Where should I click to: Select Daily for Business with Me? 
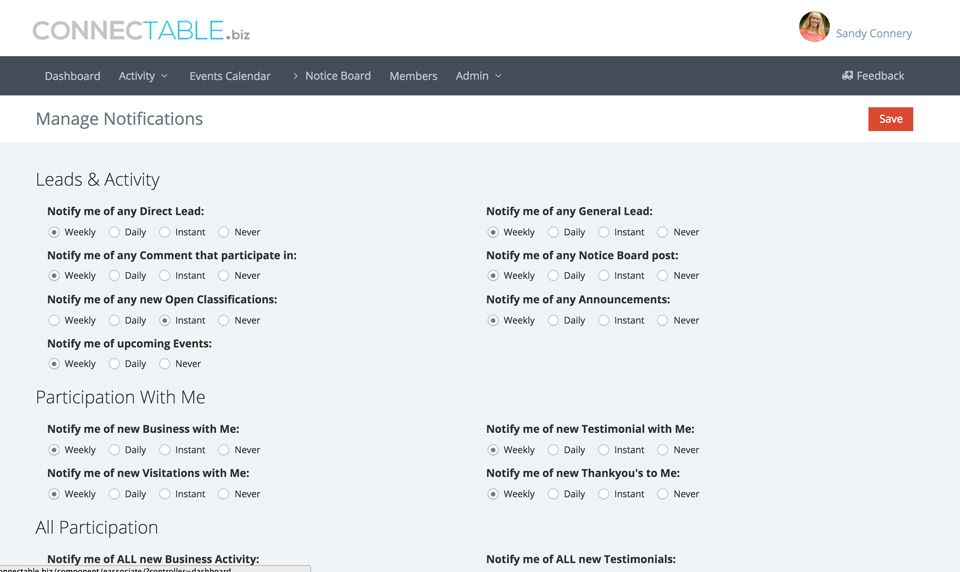click(x=114, y=450)
